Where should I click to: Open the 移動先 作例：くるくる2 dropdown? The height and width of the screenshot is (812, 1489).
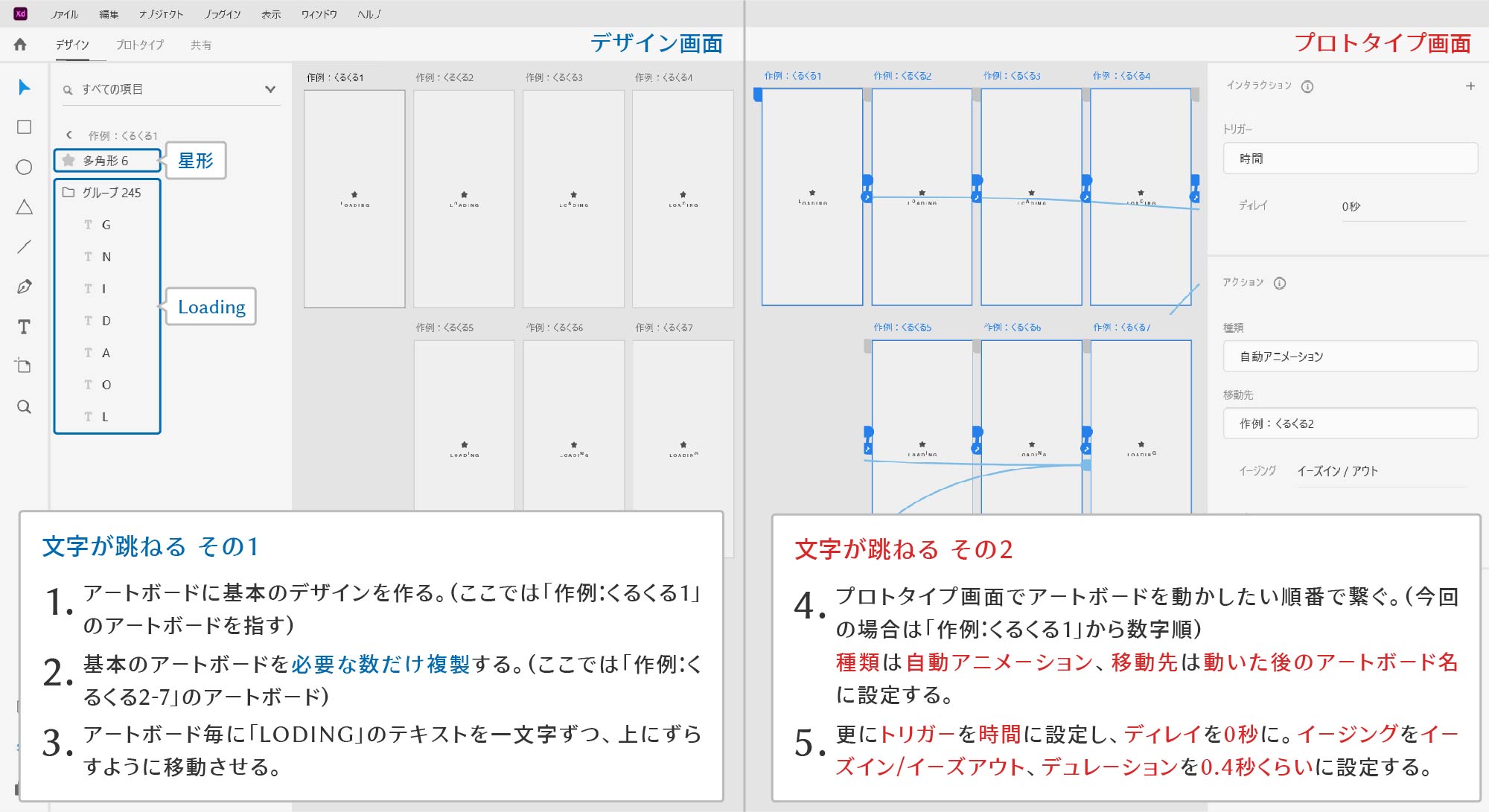[1349, 423]
